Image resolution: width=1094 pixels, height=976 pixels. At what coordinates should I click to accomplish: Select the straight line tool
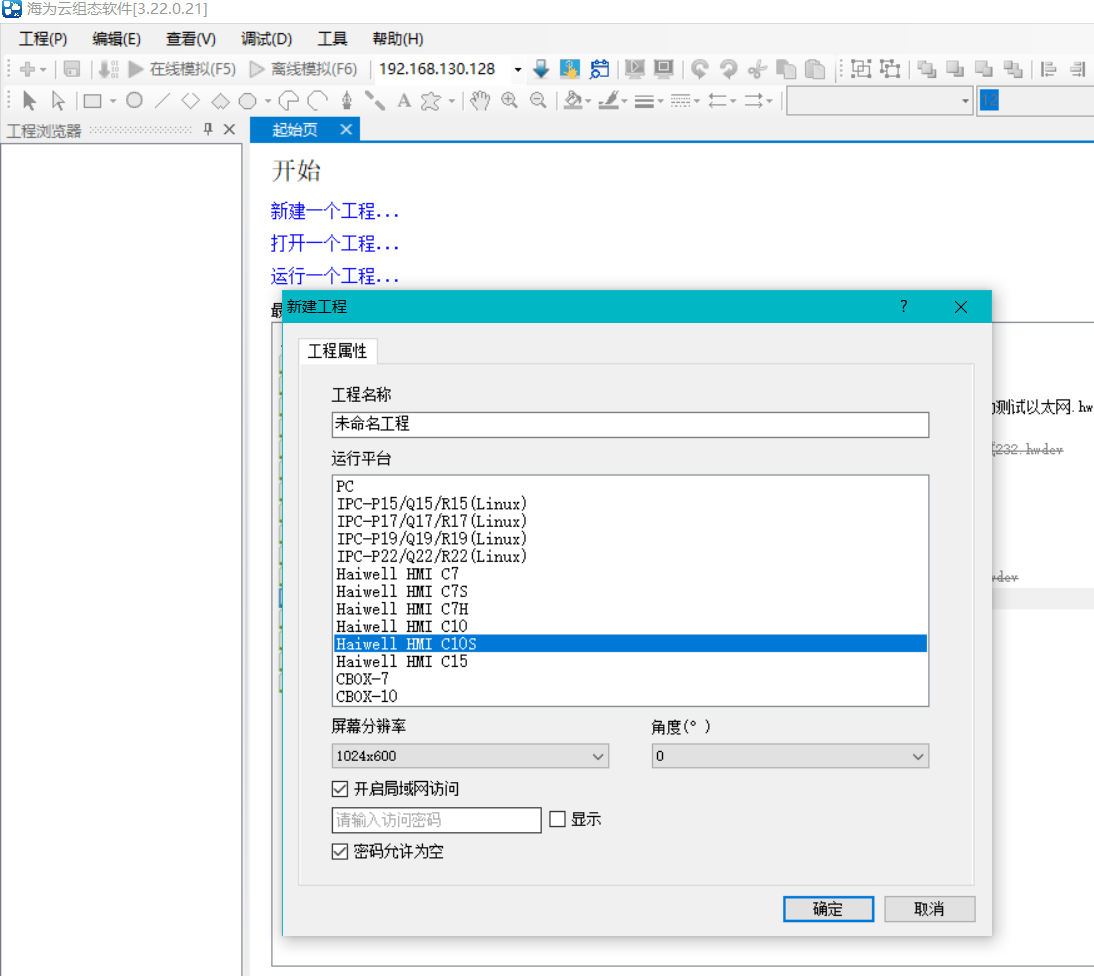162,101
